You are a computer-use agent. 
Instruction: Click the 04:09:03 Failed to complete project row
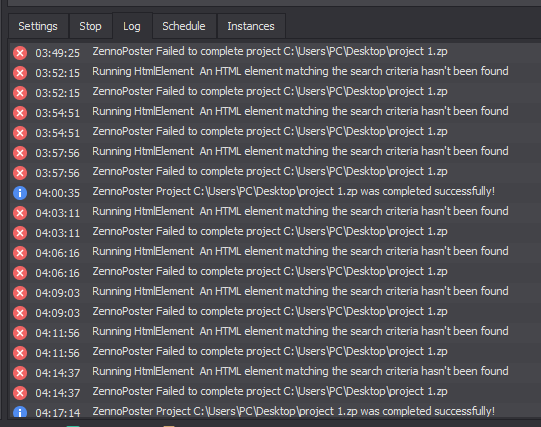click(x=275, y=312)
